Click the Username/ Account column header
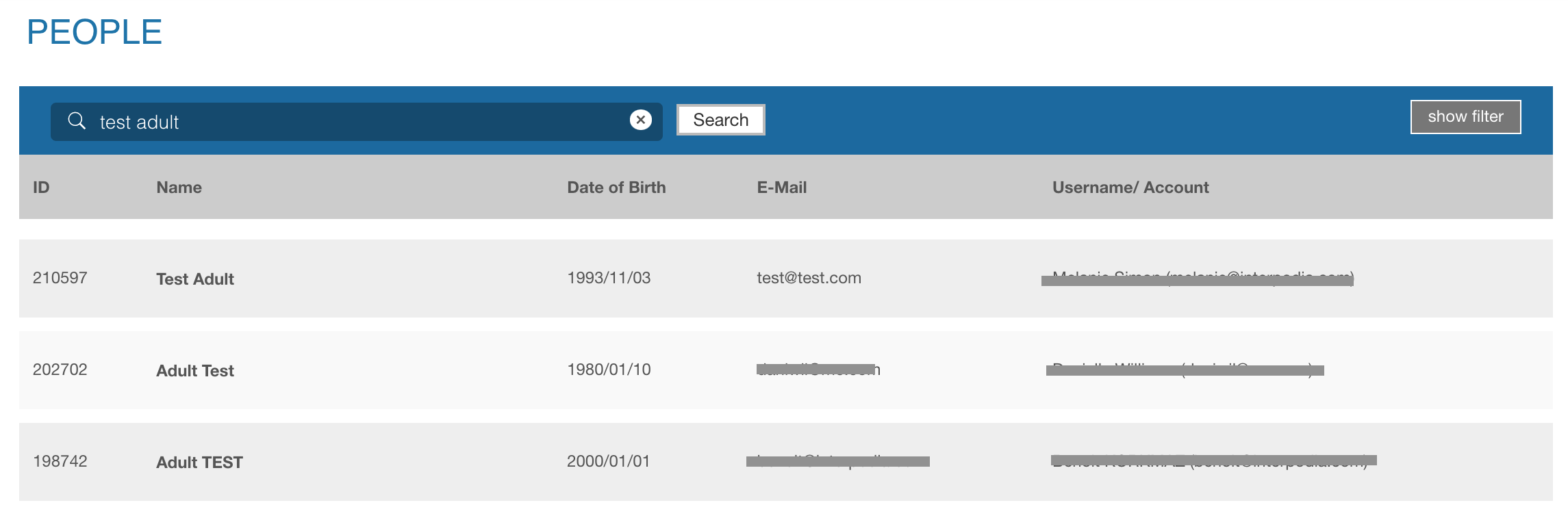The image size is (1568, 505). click(1130, 187)
